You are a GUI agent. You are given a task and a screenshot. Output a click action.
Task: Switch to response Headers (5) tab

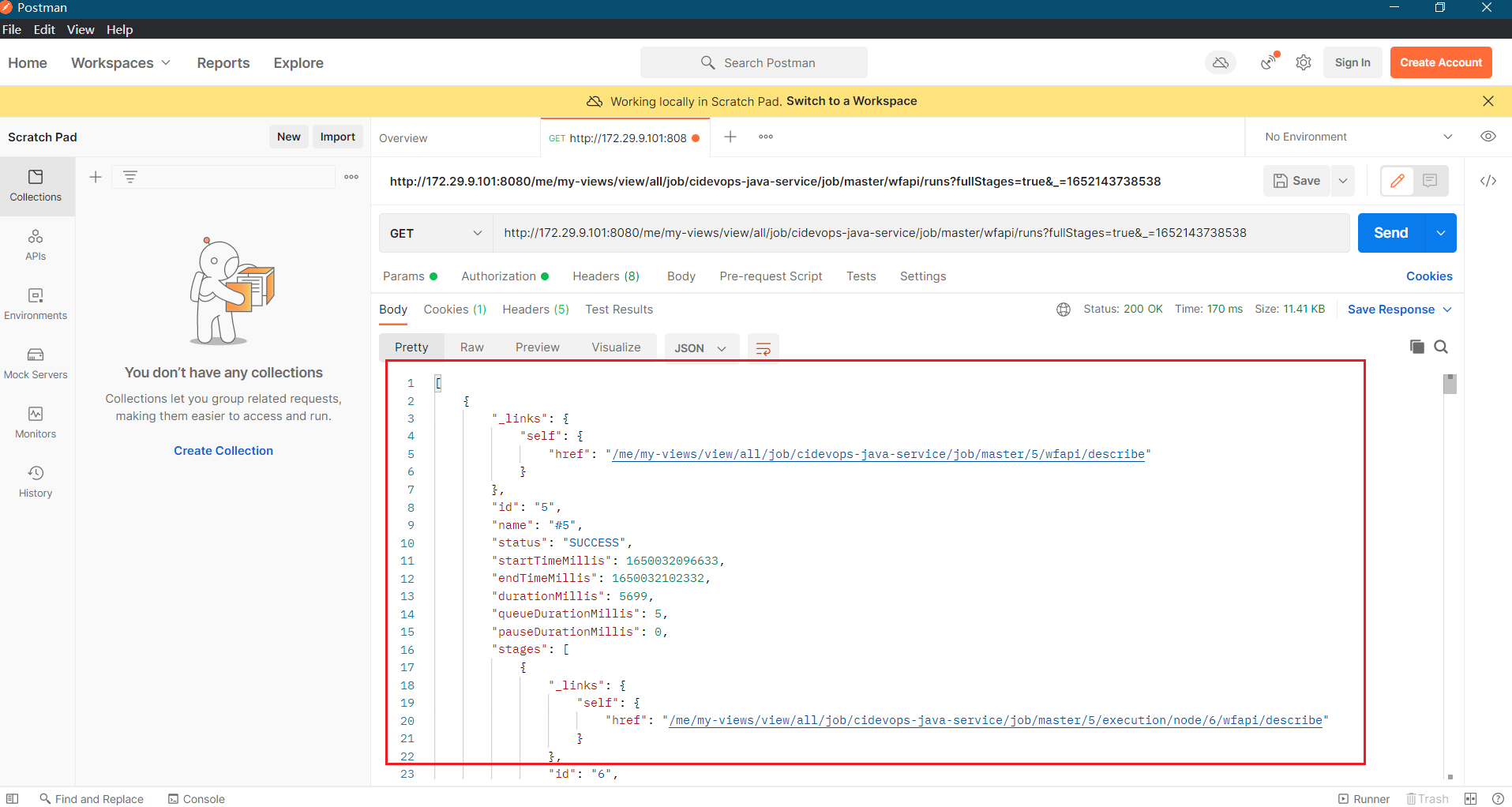click(x=535, y=310)
